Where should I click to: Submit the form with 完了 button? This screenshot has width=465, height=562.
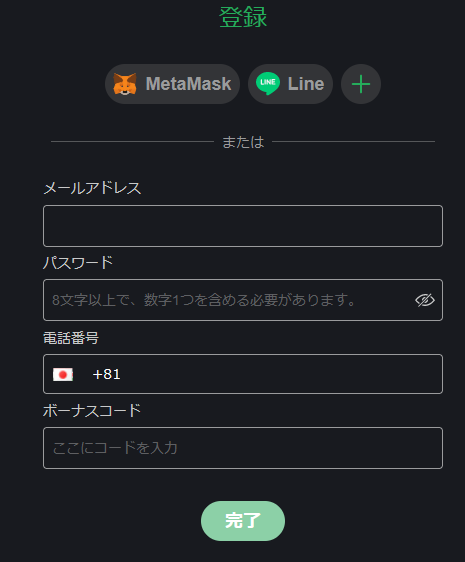pos(243,521)
